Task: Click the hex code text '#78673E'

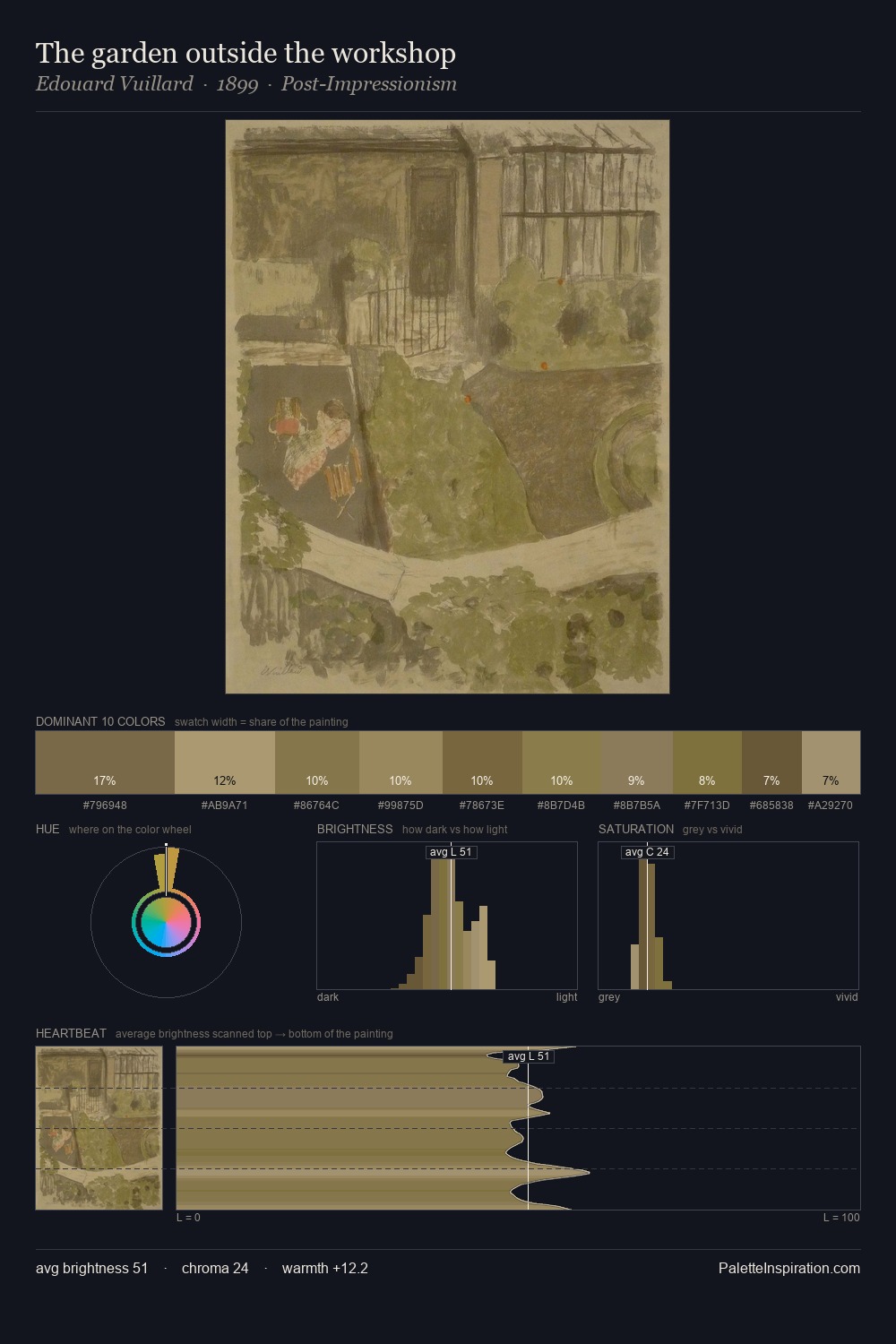Action: pyautogui.click(x=482, y=806)
